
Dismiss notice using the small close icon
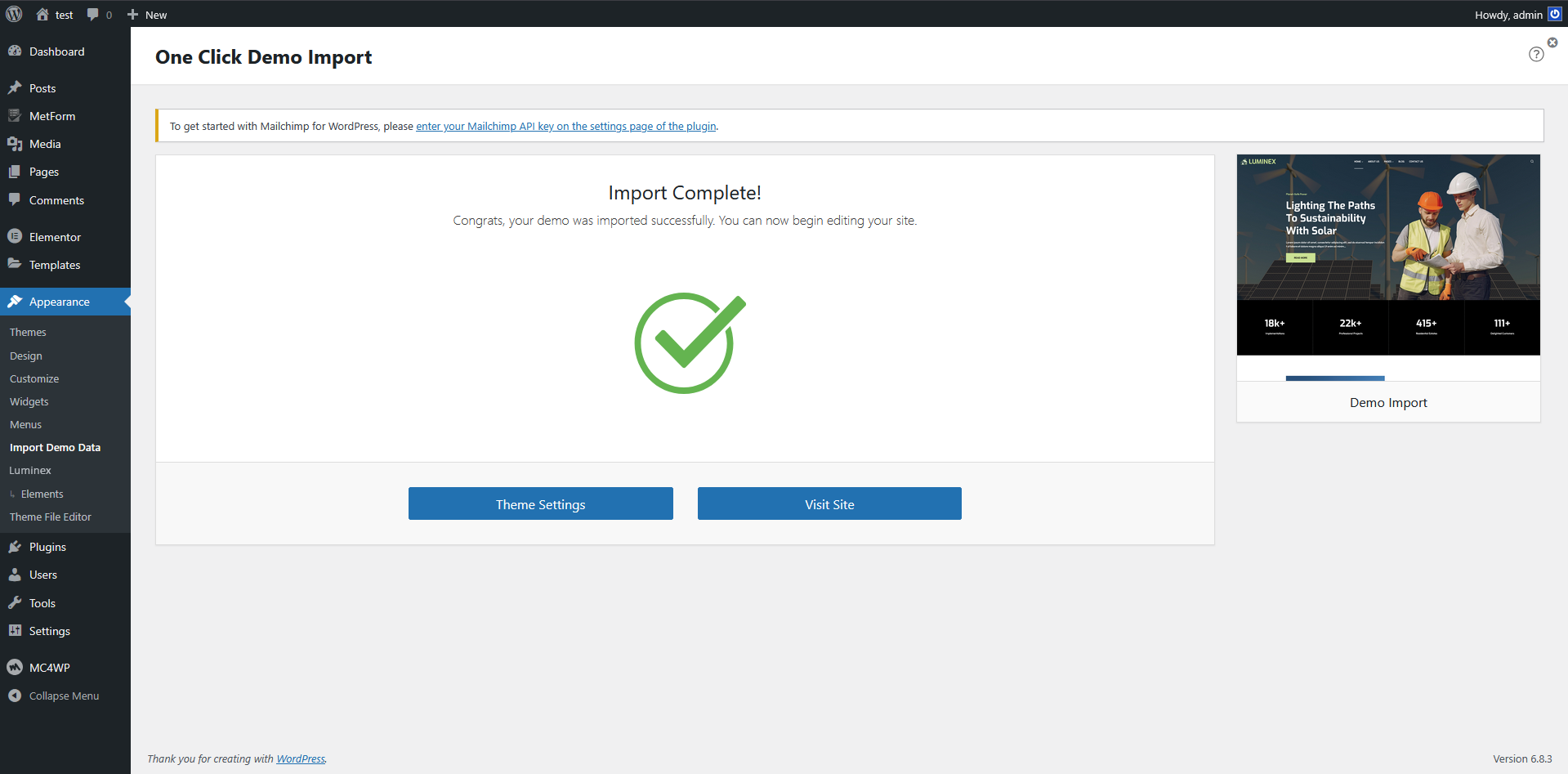[1552, 43]
